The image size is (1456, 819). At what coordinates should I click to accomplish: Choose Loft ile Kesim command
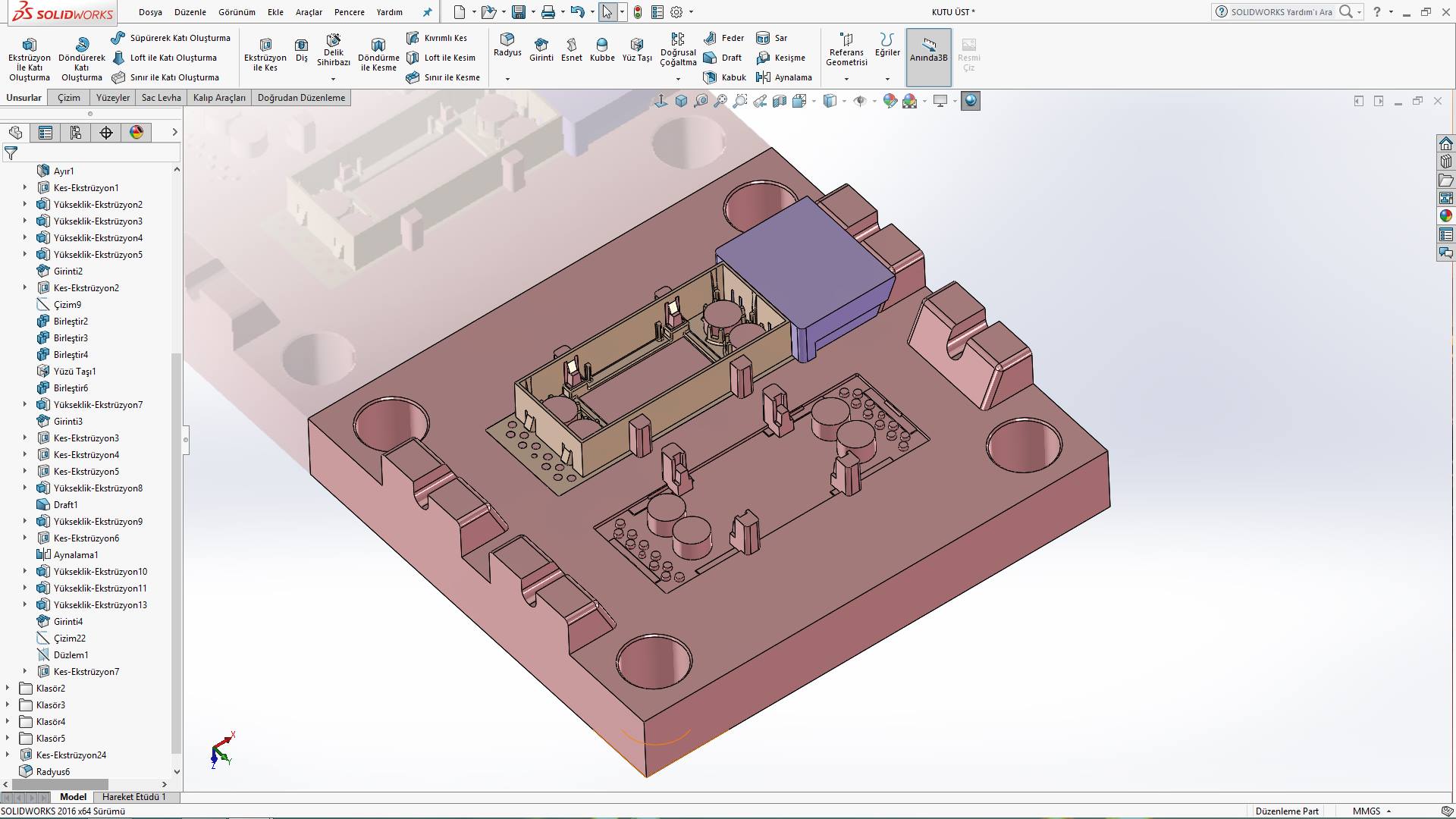441,58
